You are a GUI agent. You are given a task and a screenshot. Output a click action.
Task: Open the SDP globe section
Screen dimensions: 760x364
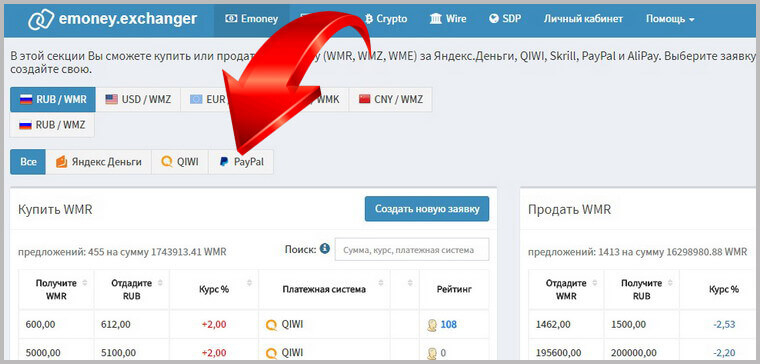point(505,19)
